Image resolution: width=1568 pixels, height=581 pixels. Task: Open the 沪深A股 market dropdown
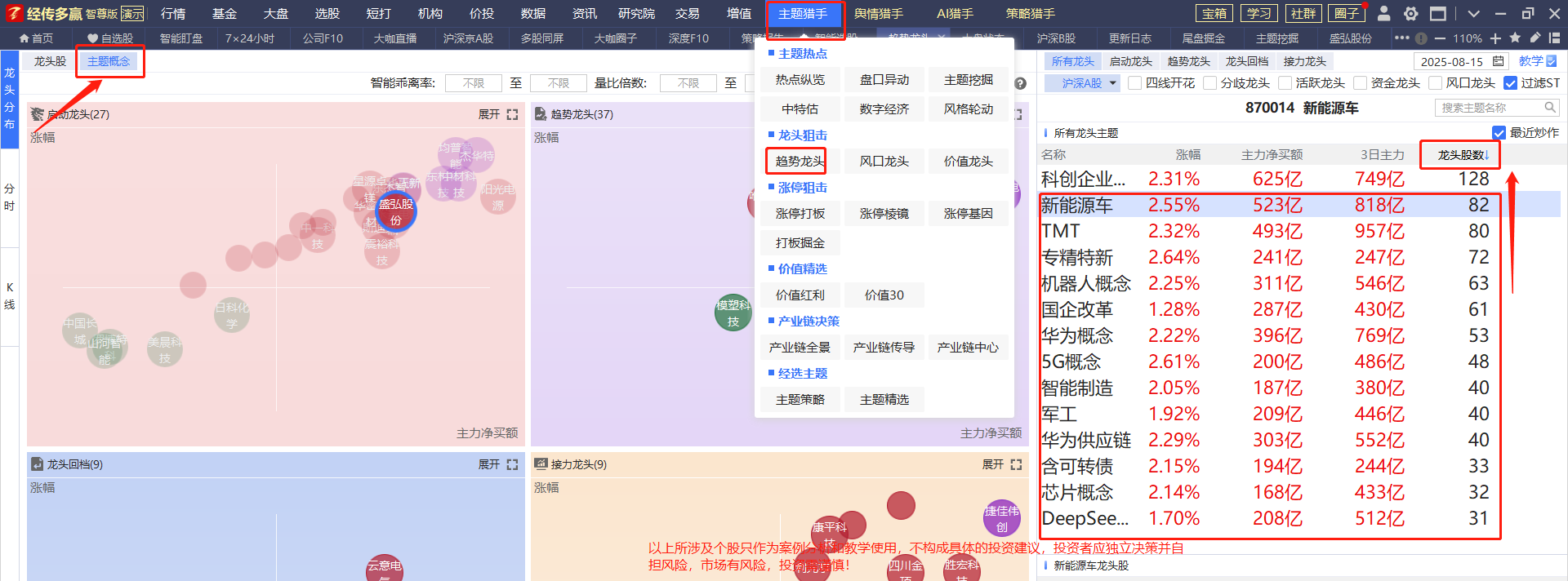(1082, 83)
